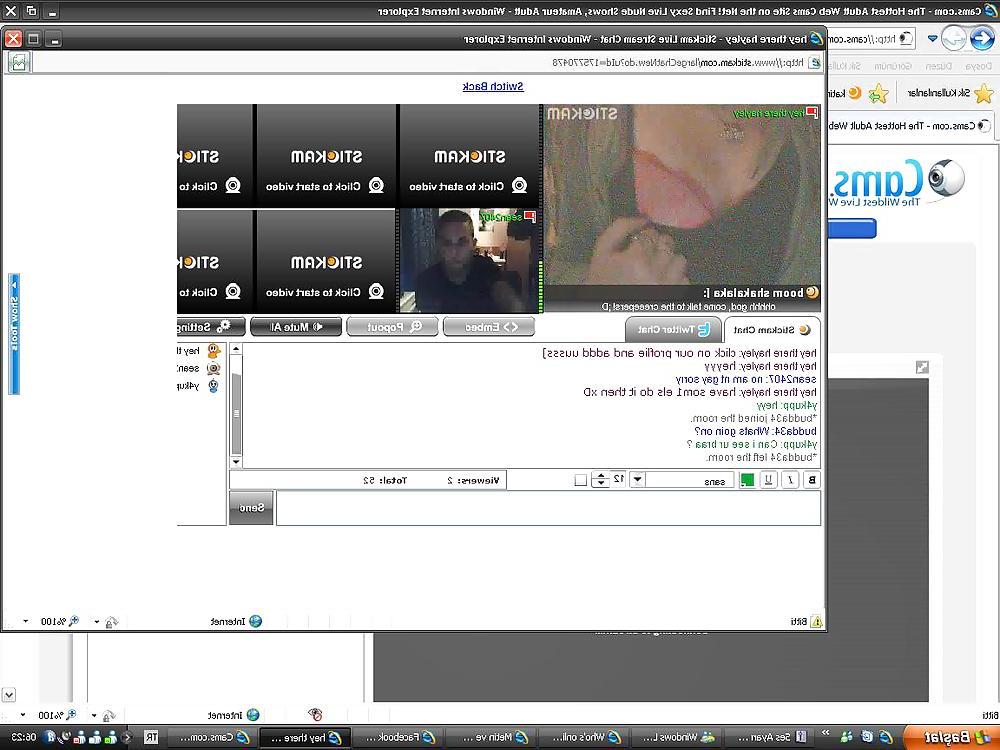The width and height of the screenshot is (1000, 750).
Task: Click hey there hayley user avatar icon
Action: 214,351
